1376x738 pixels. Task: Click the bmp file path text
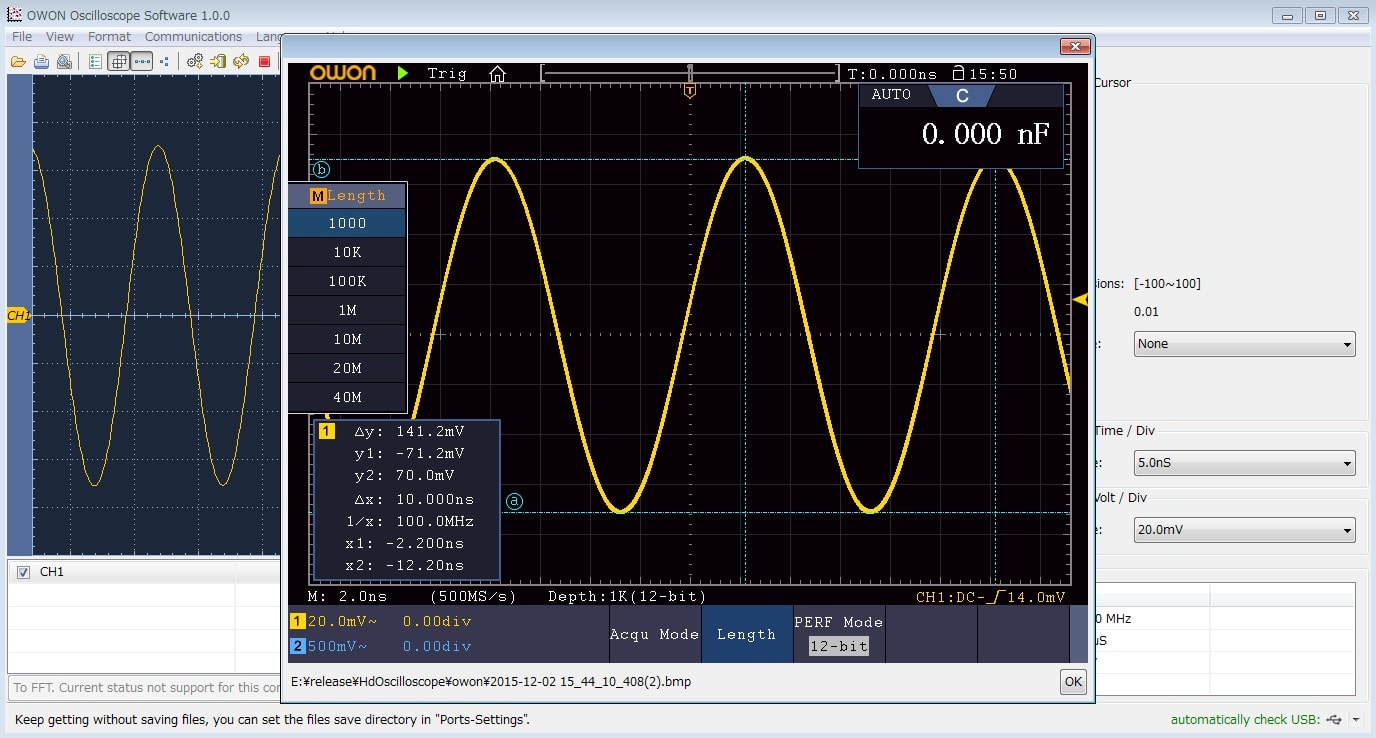[490, 682]
